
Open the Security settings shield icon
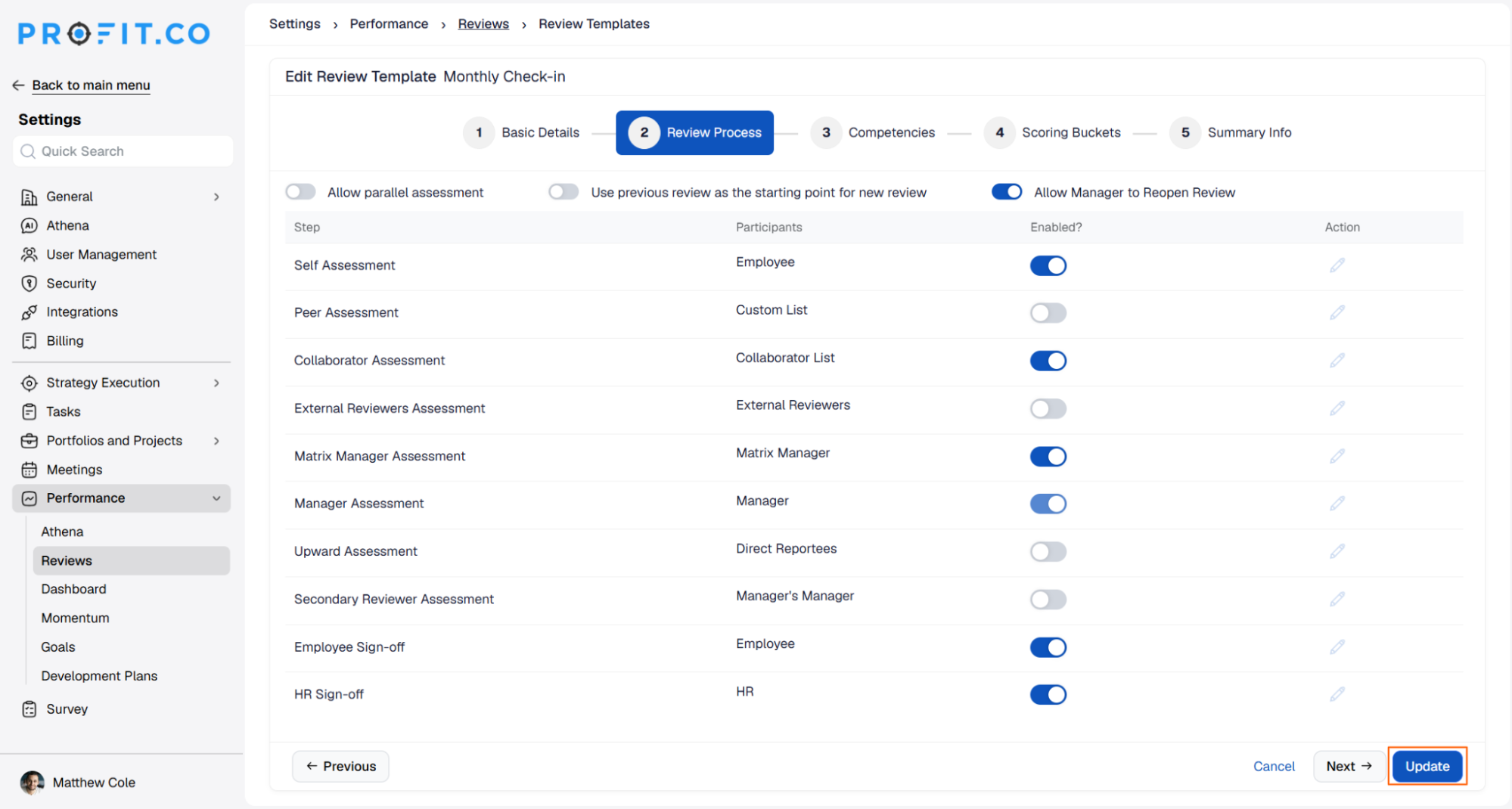point(29,284)
